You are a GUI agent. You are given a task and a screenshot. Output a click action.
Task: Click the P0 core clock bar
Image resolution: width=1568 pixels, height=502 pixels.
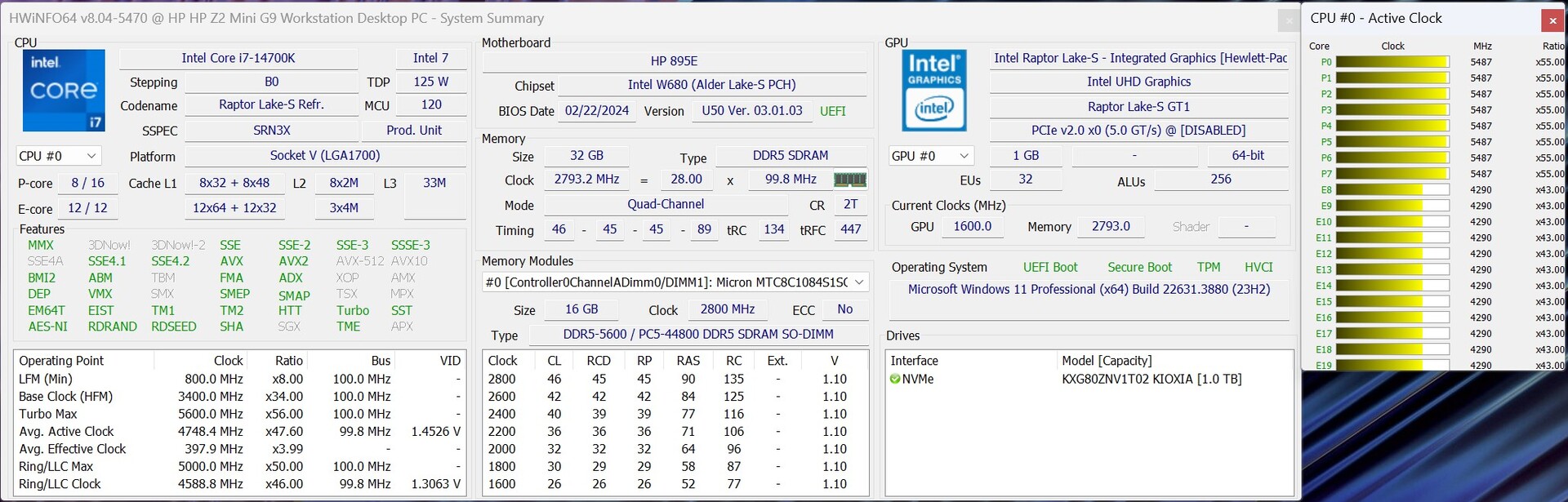pyautogui.click(x=1392, y=62)
